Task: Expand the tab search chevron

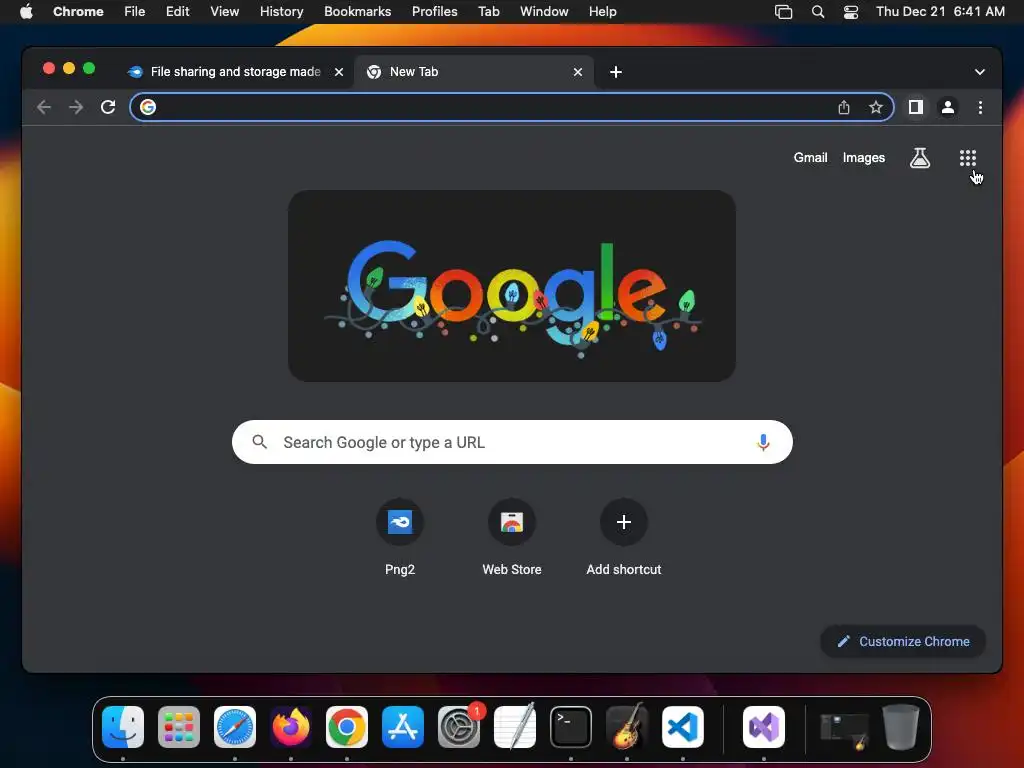Action: (x=980, y=72)
